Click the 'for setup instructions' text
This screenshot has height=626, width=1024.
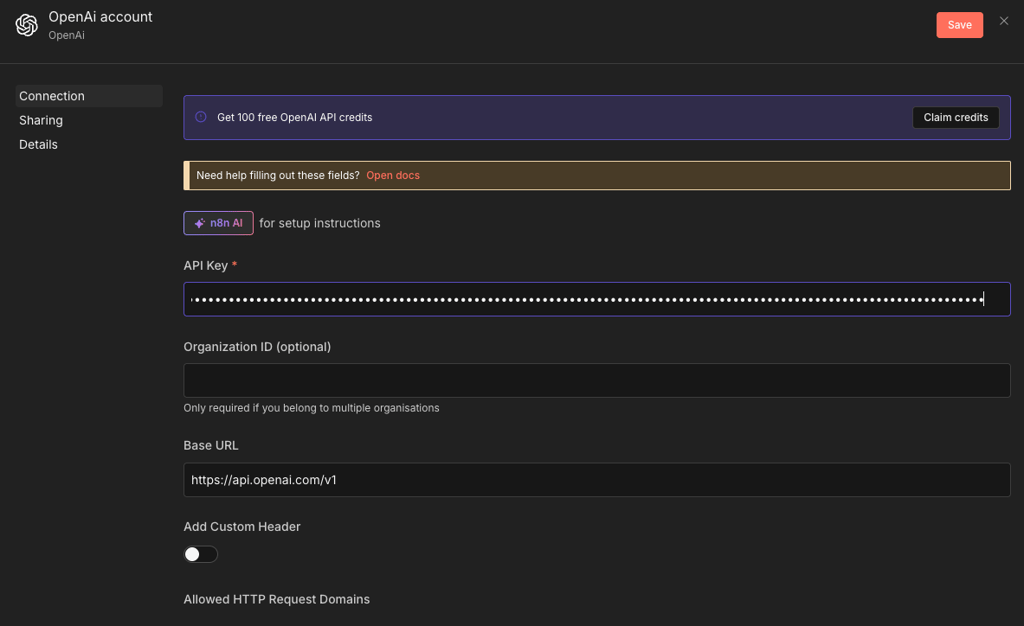pos(319,223)
